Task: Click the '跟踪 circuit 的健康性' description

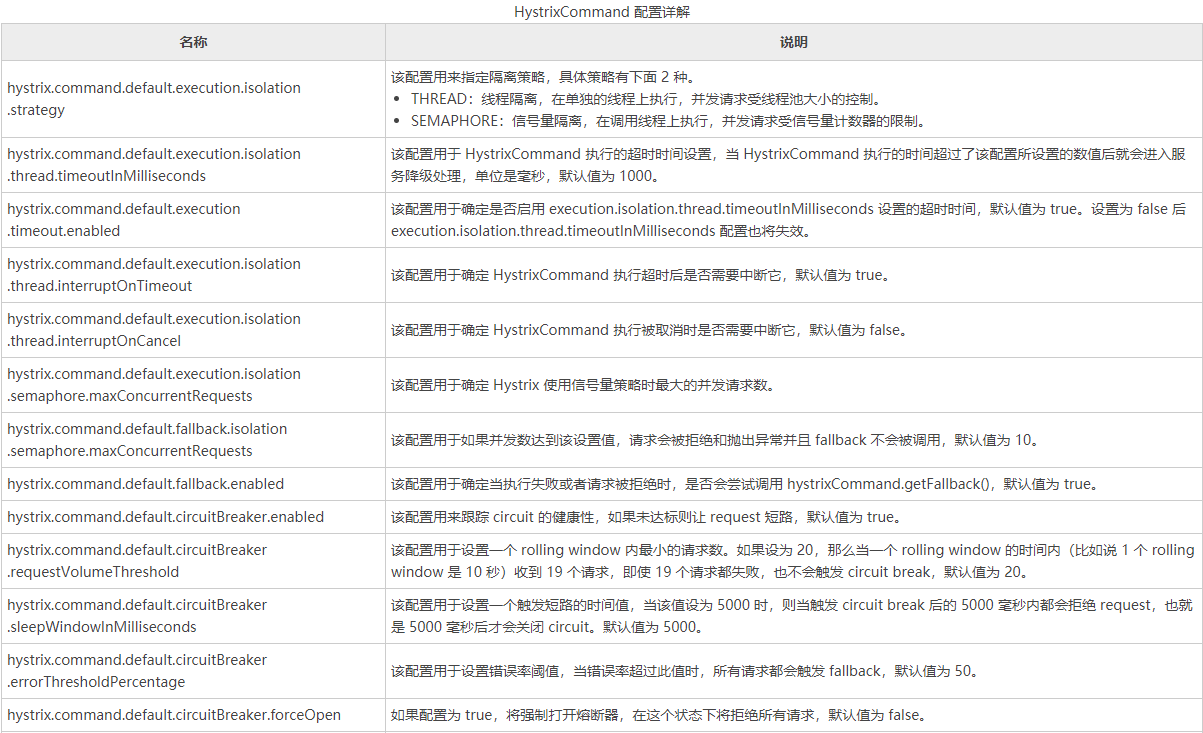Action: point(647,517)
